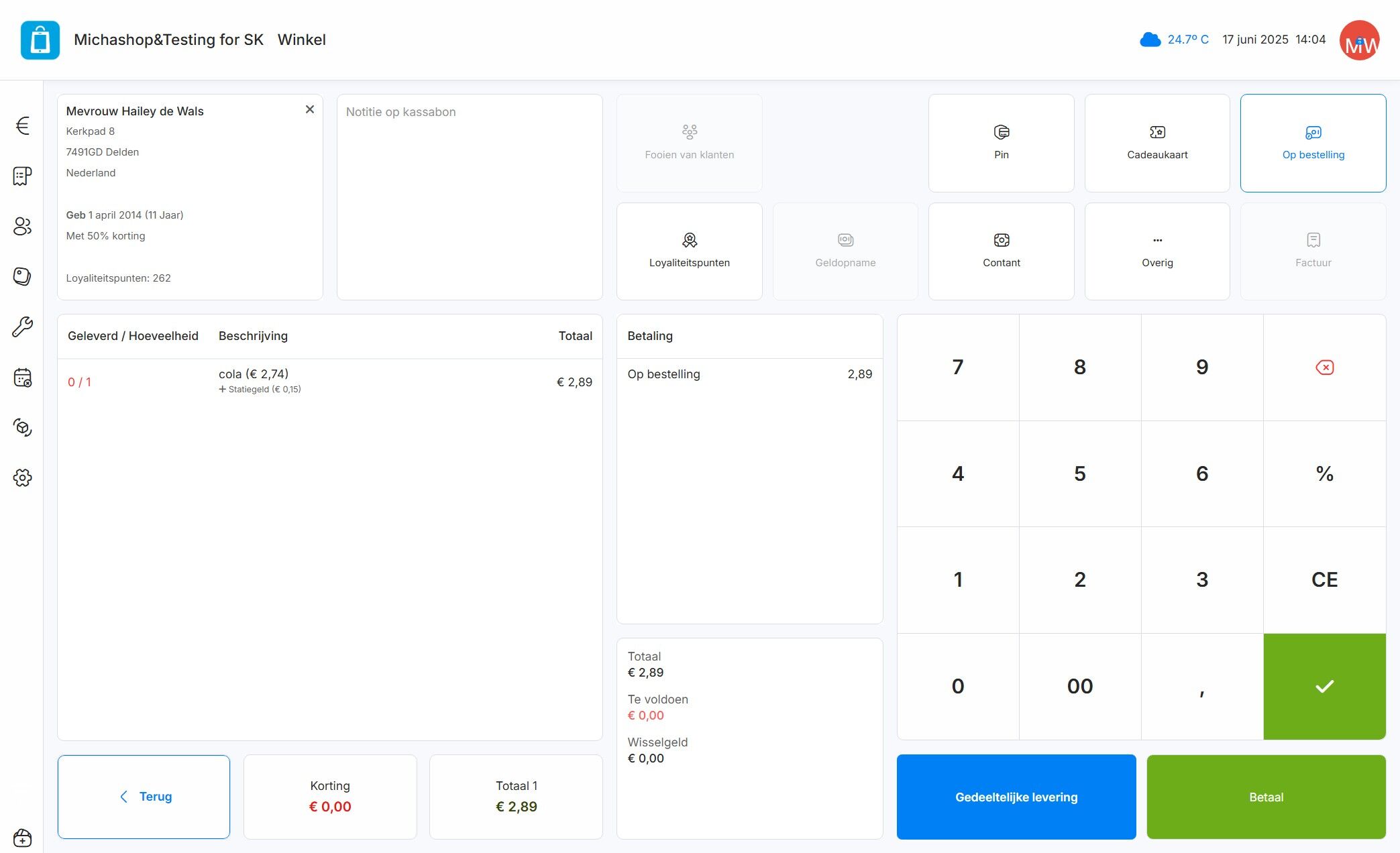Click the blue Gedeeltelijke levering button
This screenshot has width=1400, height=853.
[x=1016, y=797]
